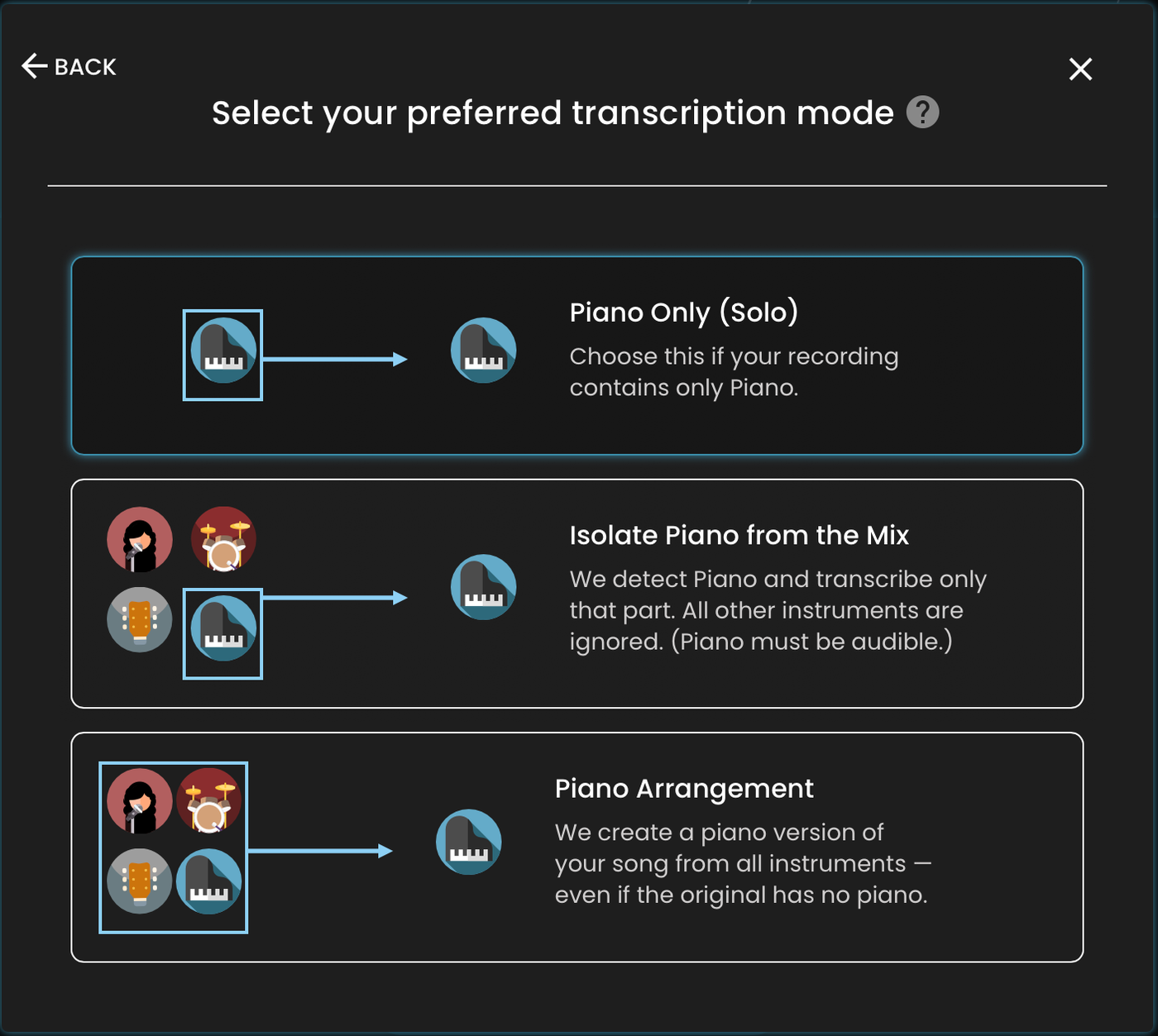Close the transcription mode dialog
Viewport: 1158px width, 1036px height.
coord(1080,69)
